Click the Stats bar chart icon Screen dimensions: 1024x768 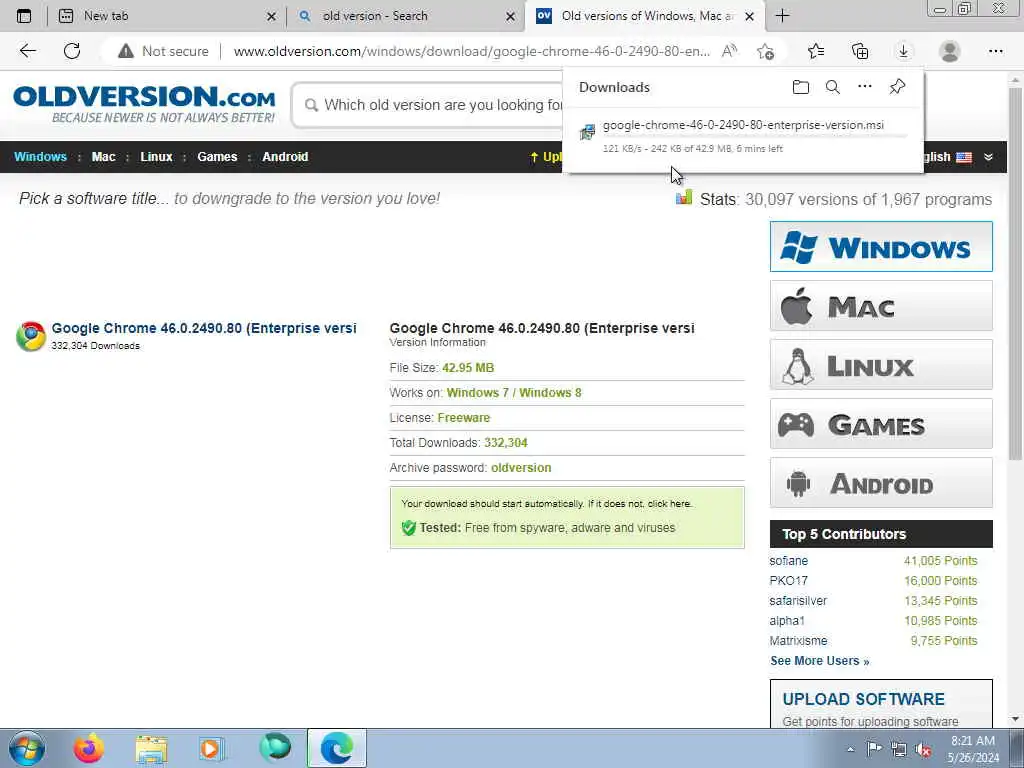(x=684, y=197)
